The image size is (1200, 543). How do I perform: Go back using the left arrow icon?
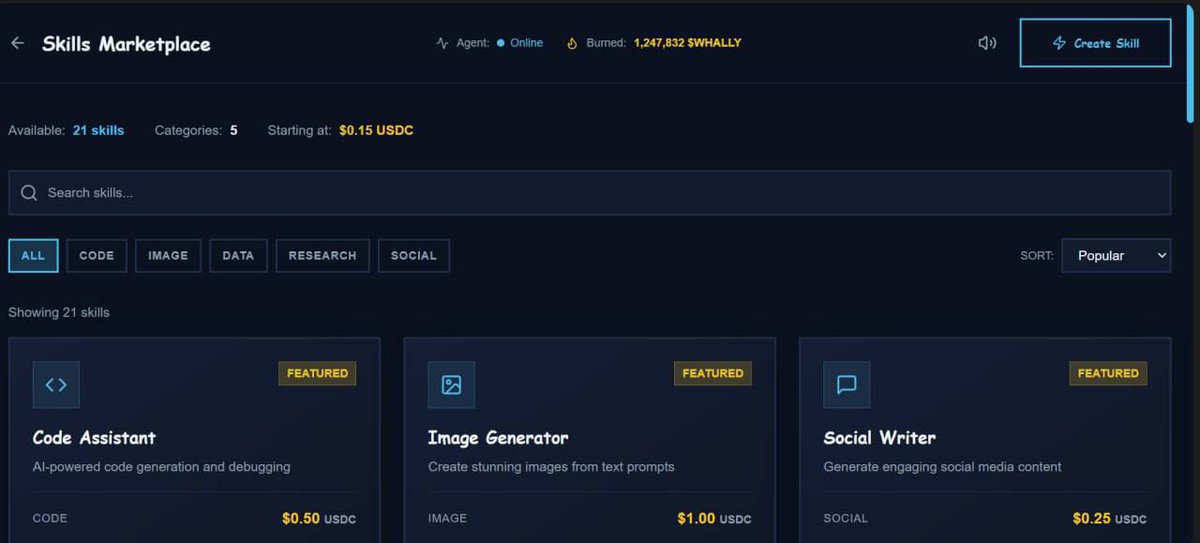tap(17, 43)
